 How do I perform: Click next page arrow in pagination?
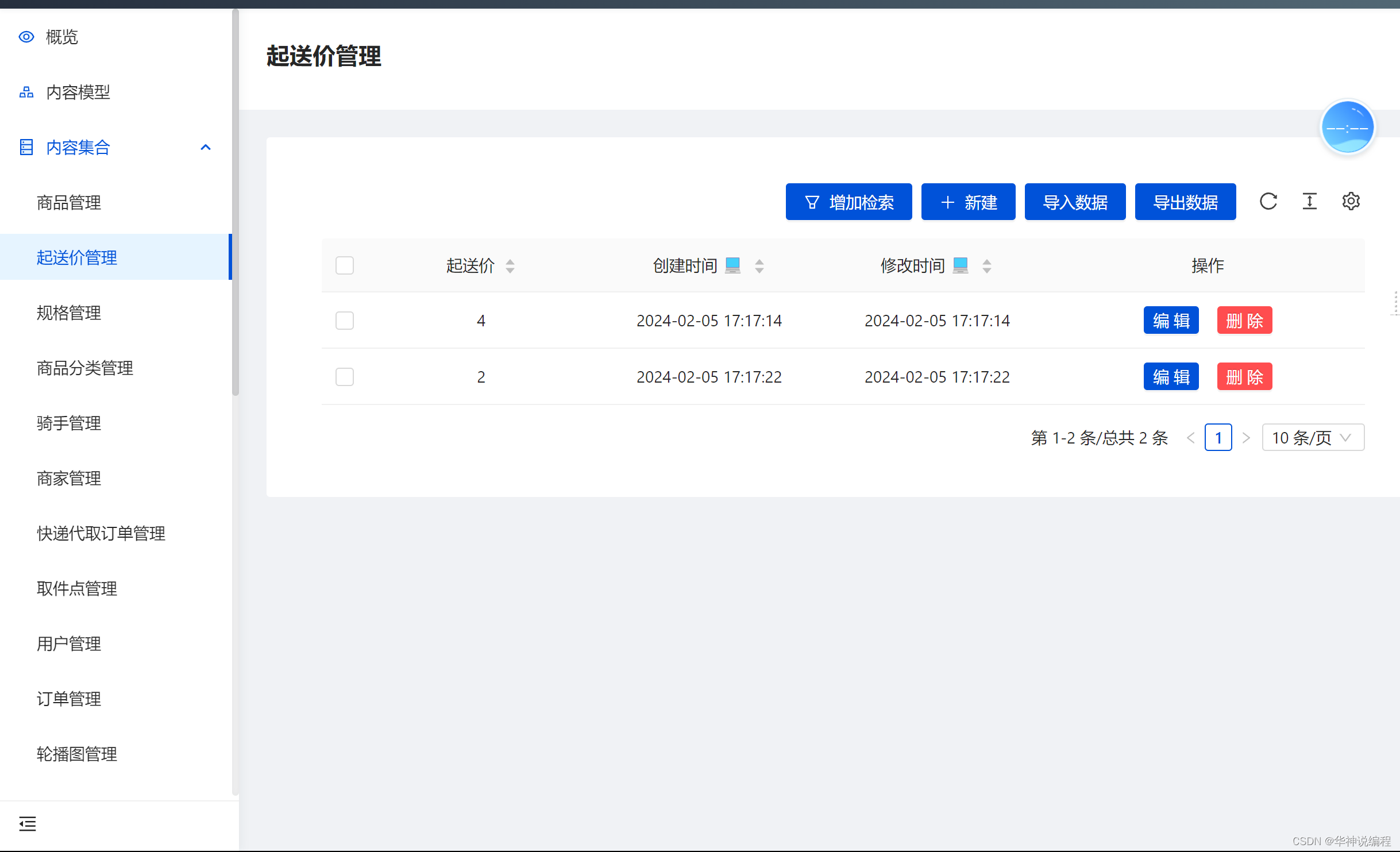click(1245, 438)
